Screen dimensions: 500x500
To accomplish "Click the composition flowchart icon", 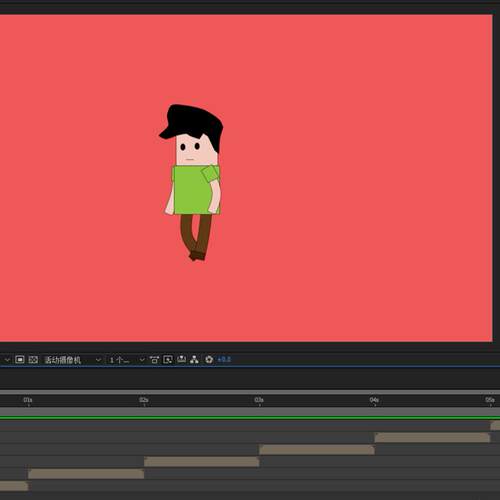I will [194, 360].
